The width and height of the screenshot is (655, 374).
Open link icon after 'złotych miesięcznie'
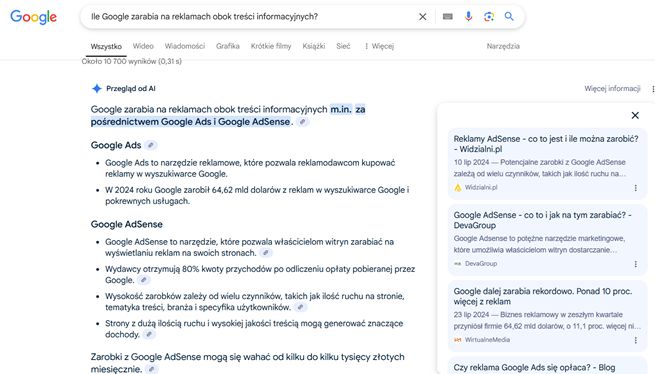pos(152,369)
